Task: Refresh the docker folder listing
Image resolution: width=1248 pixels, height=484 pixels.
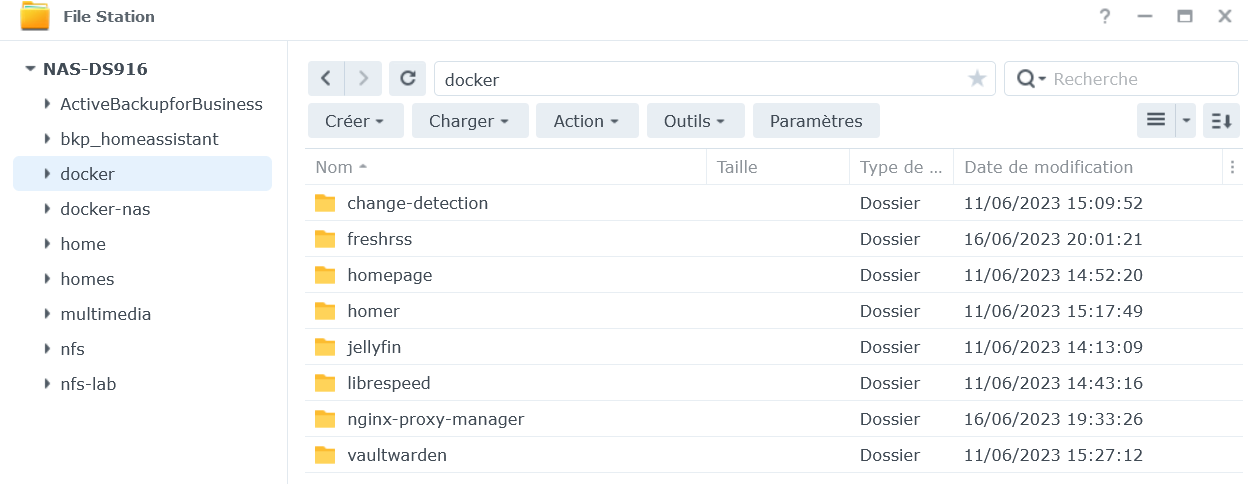Action: [408, 79]
